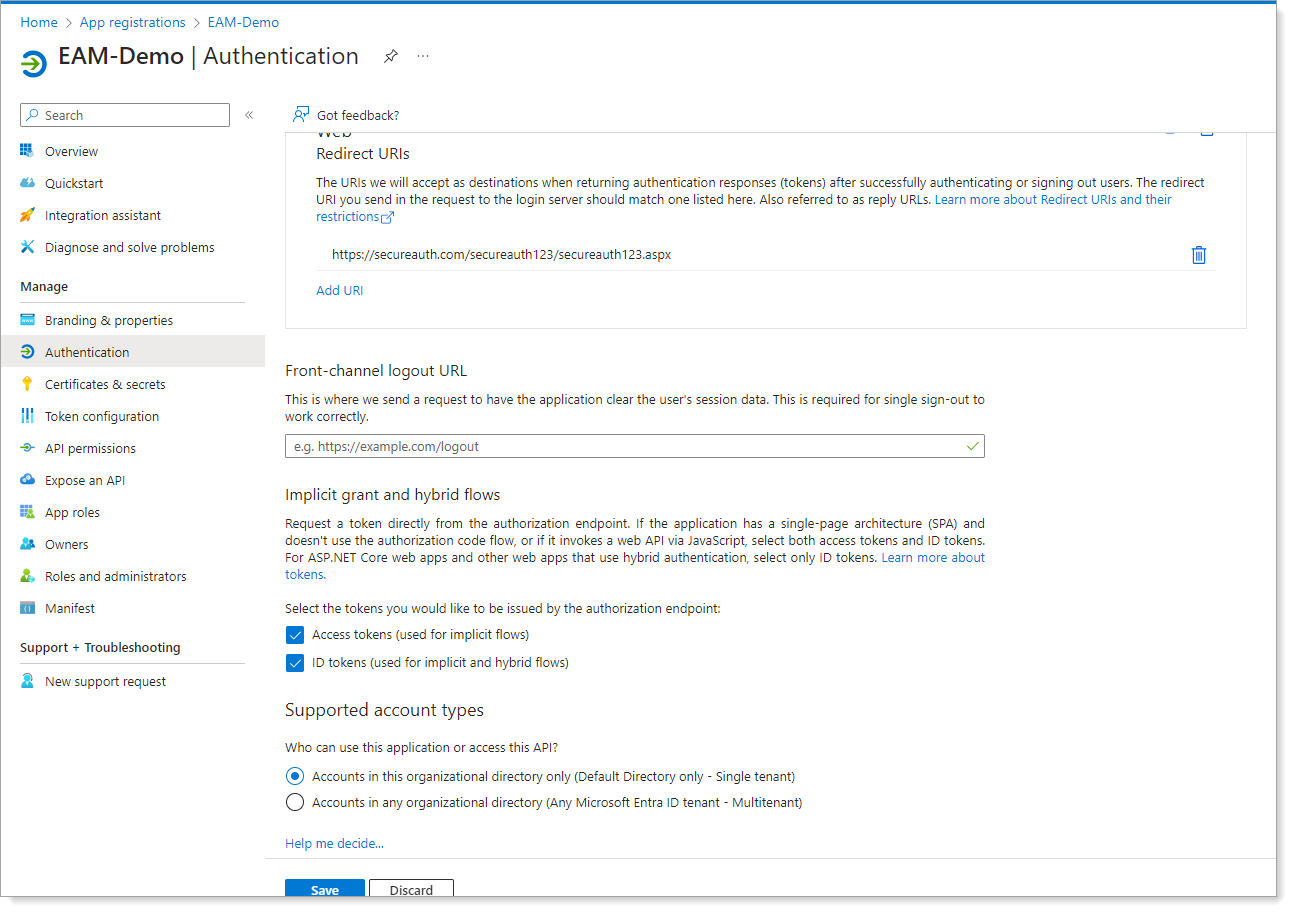Uncheck Access tokens for implicit flows
Image resolution: width=1292 pixels, height=912 pixels.
click(295, 634)
